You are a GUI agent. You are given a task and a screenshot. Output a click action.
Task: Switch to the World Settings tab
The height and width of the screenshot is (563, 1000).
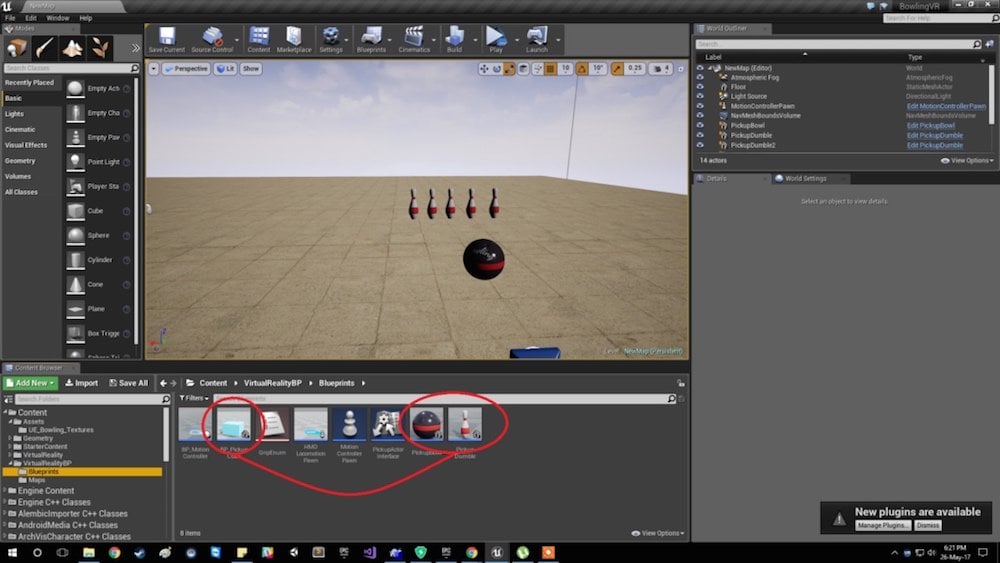pyautogui.click(x=805, y=179)
